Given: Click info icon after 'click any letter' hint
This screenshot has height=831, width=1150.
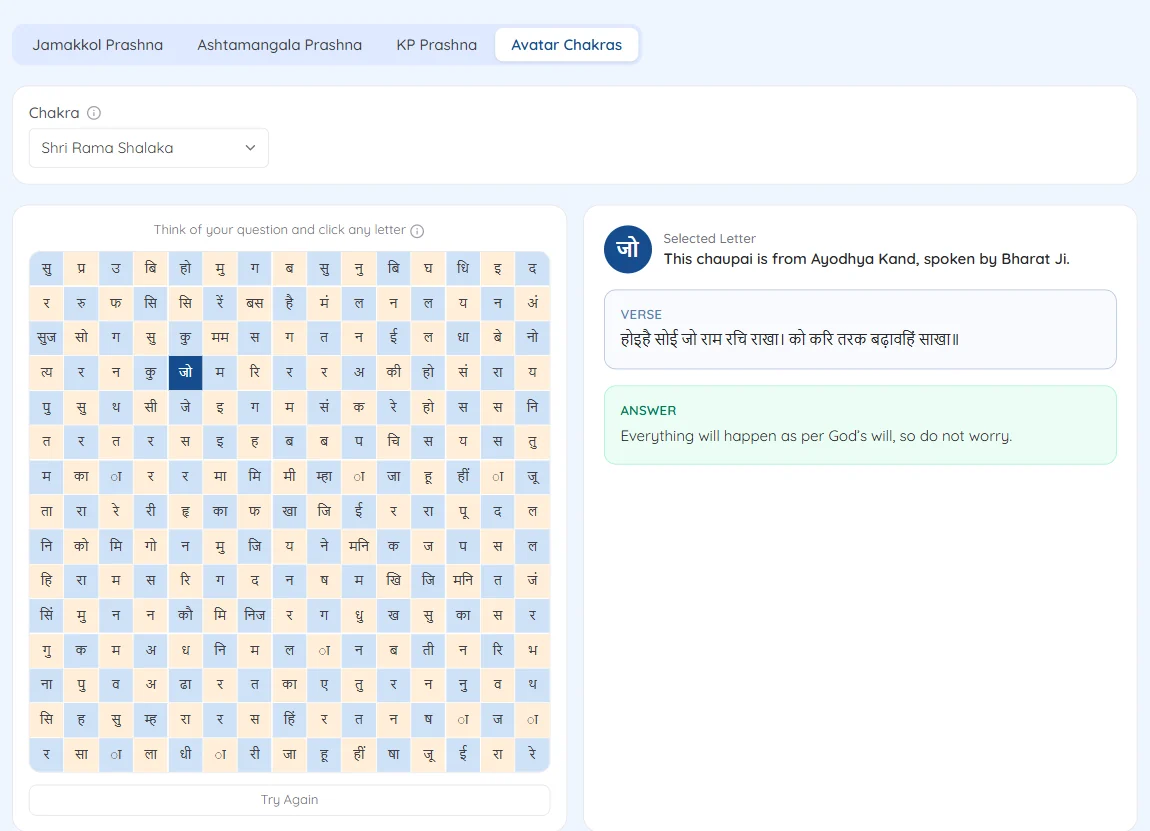Looking at the screenshot, I should (x=417, y=231).
